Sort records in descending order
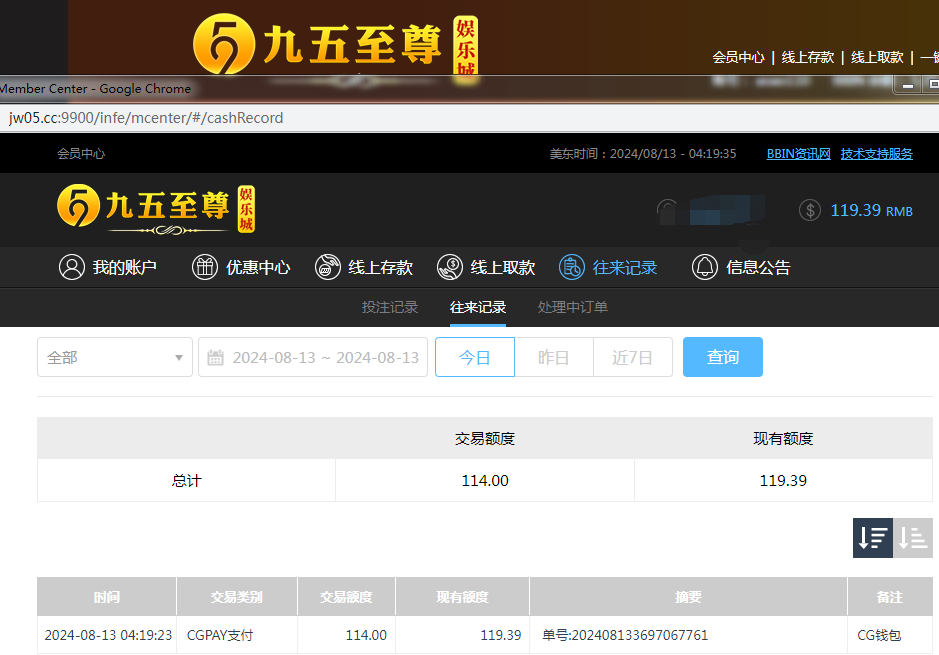Image resolution: width=939 pixels, height=655 pixels. [872, 538]
